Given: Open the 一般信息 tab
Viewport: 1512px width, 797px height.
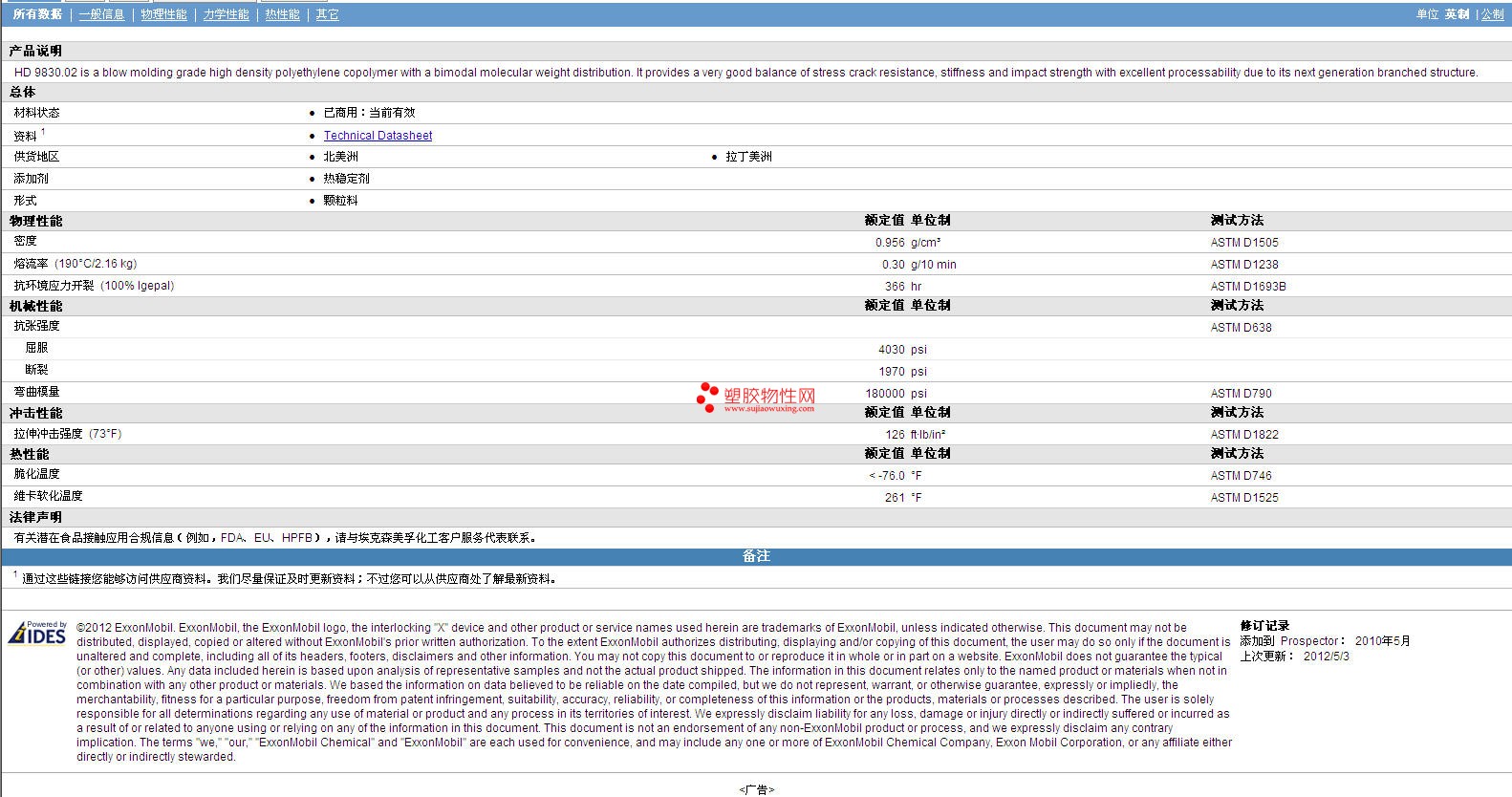Looking at the screenshot, I should pyautogui.click(x=101, y=14).
